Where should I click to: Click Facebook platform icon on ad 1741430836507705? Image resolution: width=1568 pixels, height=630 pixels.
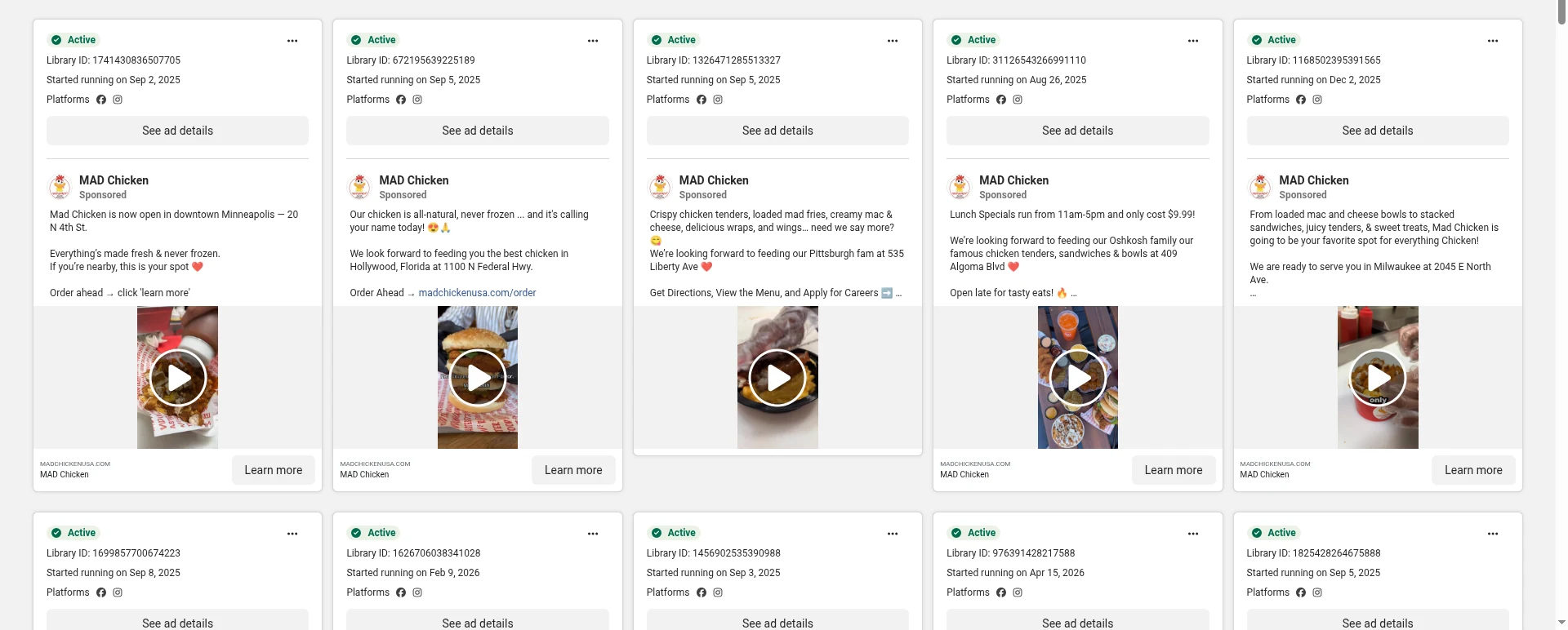(101, 100)
